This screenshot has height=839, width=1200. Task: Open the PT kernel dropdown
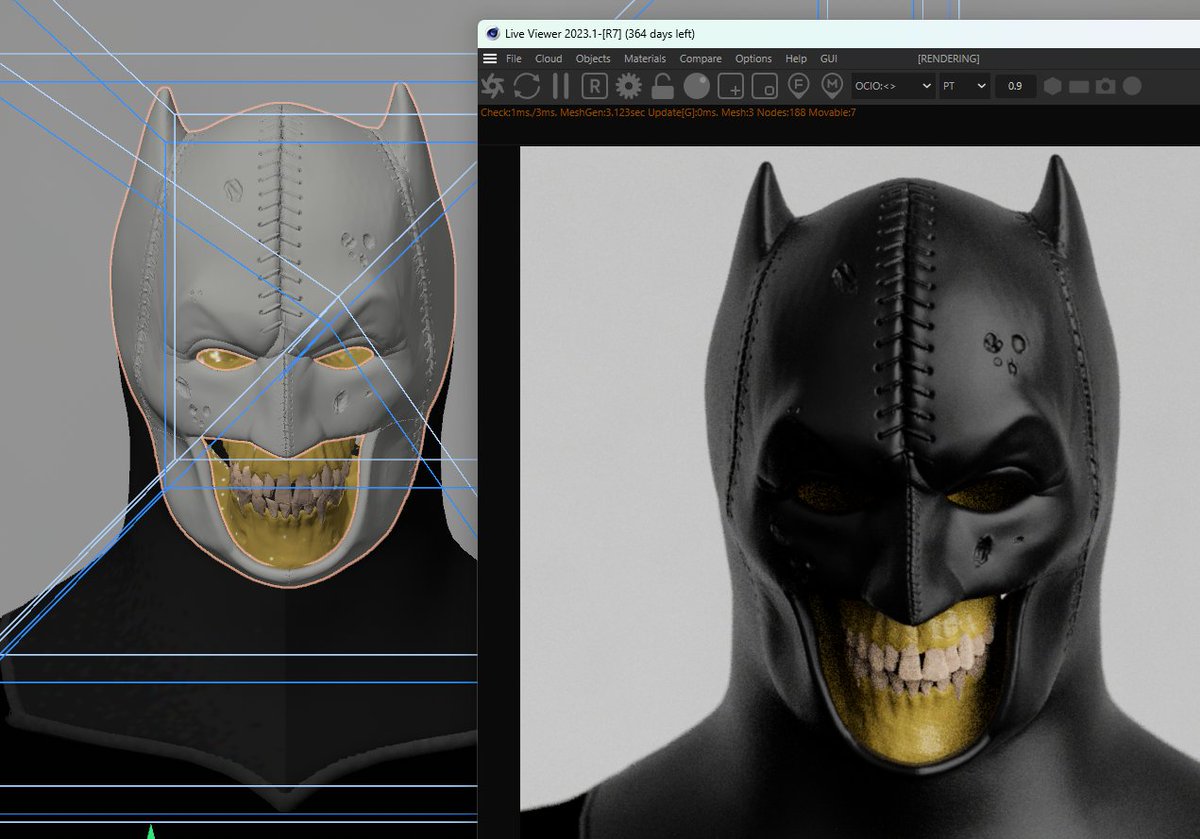click(x=965, y=86)
